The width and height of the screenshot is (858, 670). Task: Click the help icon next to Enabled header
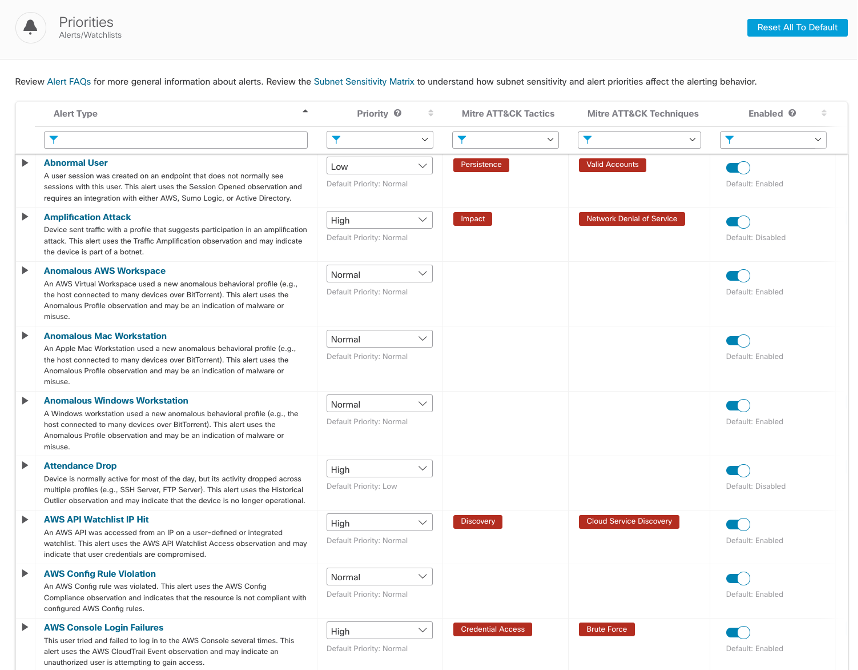click(793, 114)
